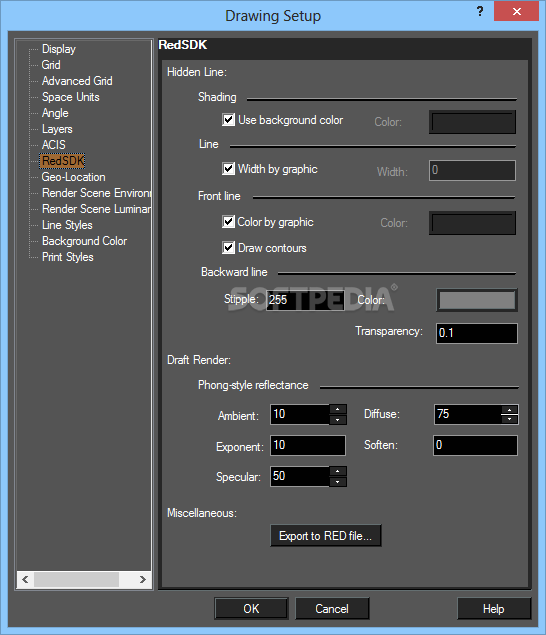
Task: Open Advanced Grid settings page
Action: click(x=77, y=81)
